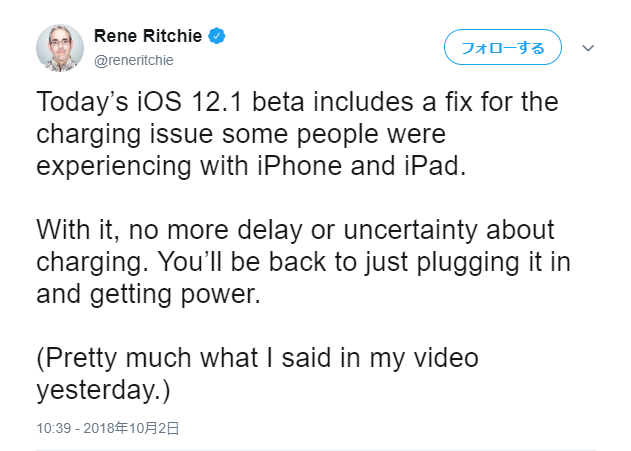Viewport: 631px width, 451px height.
Task: Click the word "Today's" at tweet start
Action: (x=82, y=101)
